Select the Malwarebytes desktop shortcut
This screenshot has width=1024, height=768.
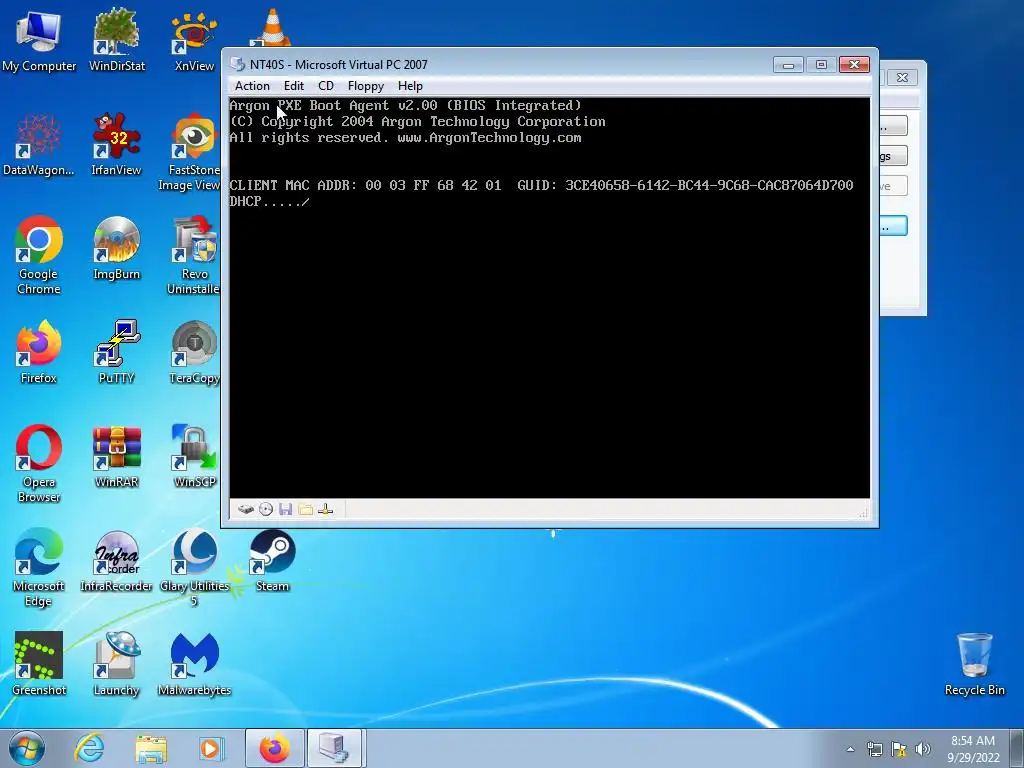(x=195, y=664)
